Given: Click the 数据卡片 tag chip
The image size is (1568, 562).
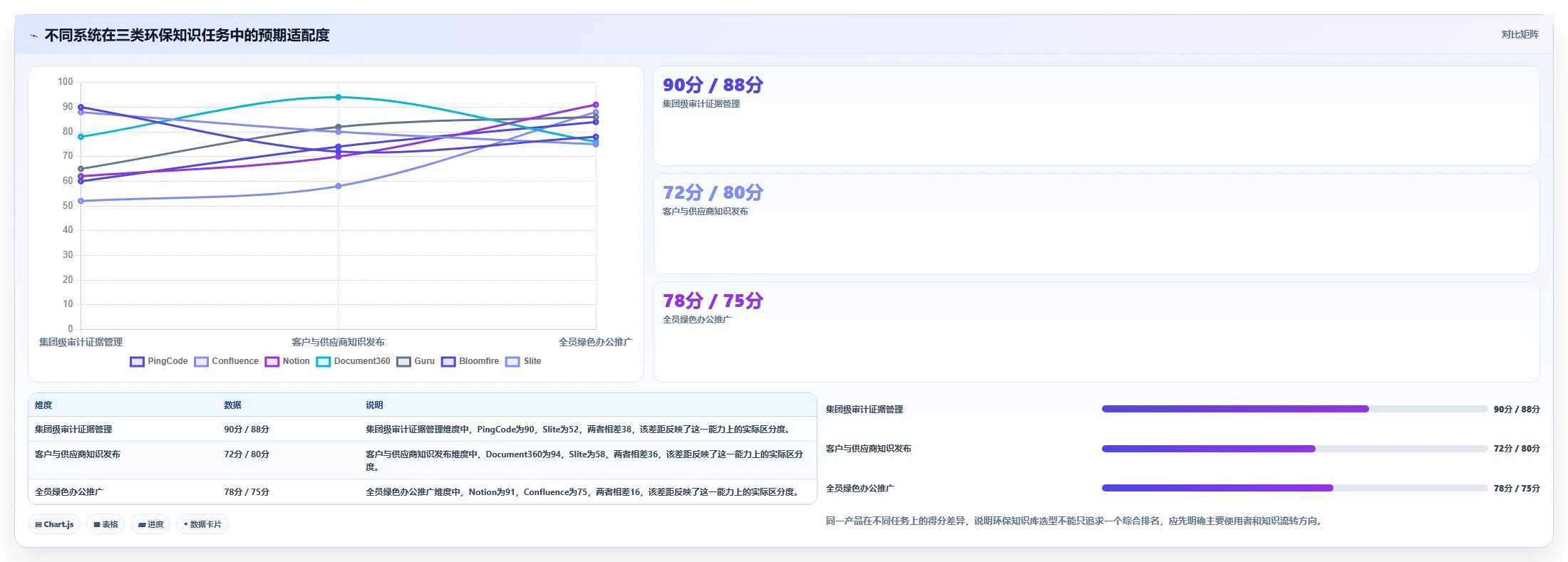Looking at the screenshot, I should [202, 524].
